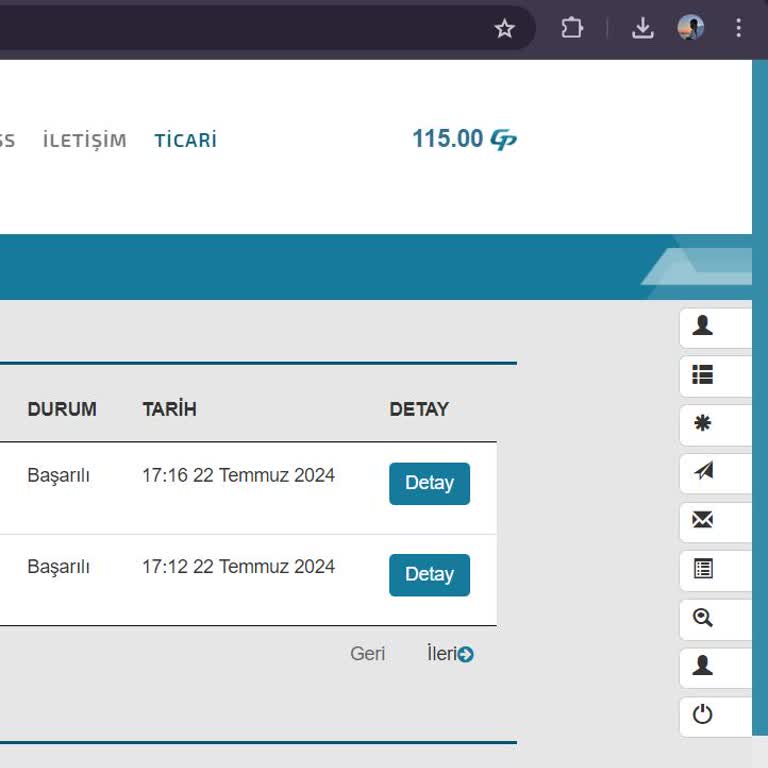This screenshot has height=768, width=768.
Task: Open Detay for the 17:16 transaction
Action: tap(430, 483)
